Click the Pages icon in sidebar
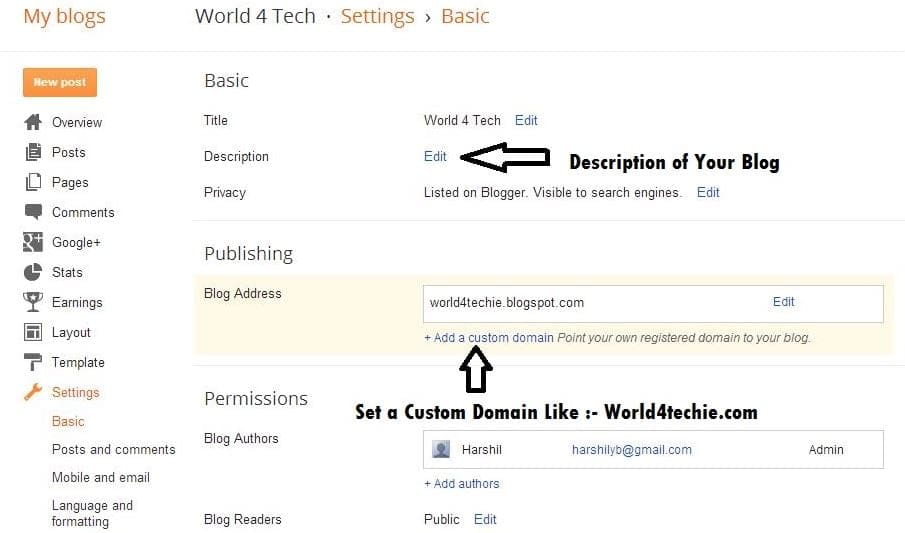This screenshot has width=905, height=533. tap(33, 182)
